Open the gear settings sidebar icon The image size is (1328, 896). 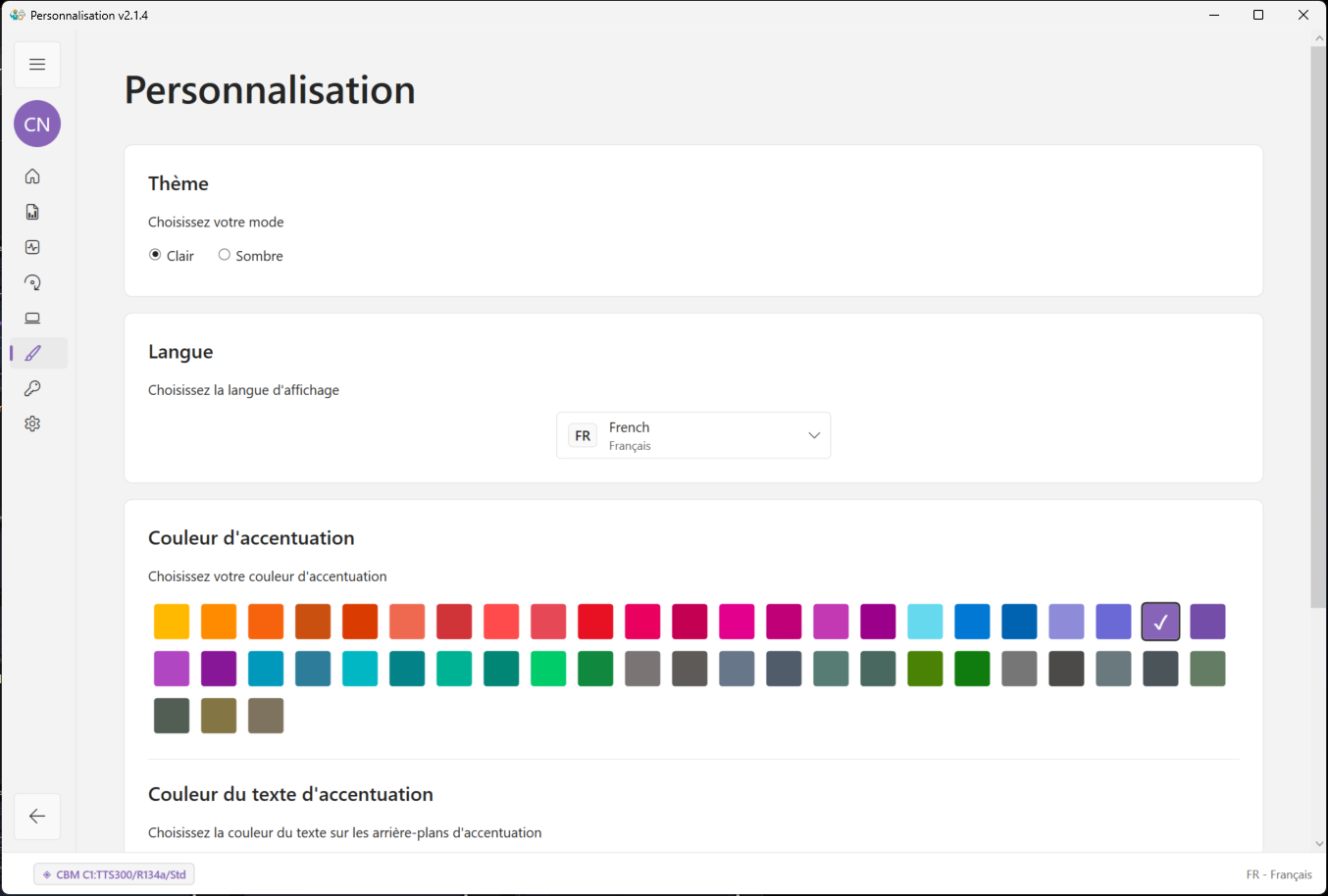pos(32,423)
